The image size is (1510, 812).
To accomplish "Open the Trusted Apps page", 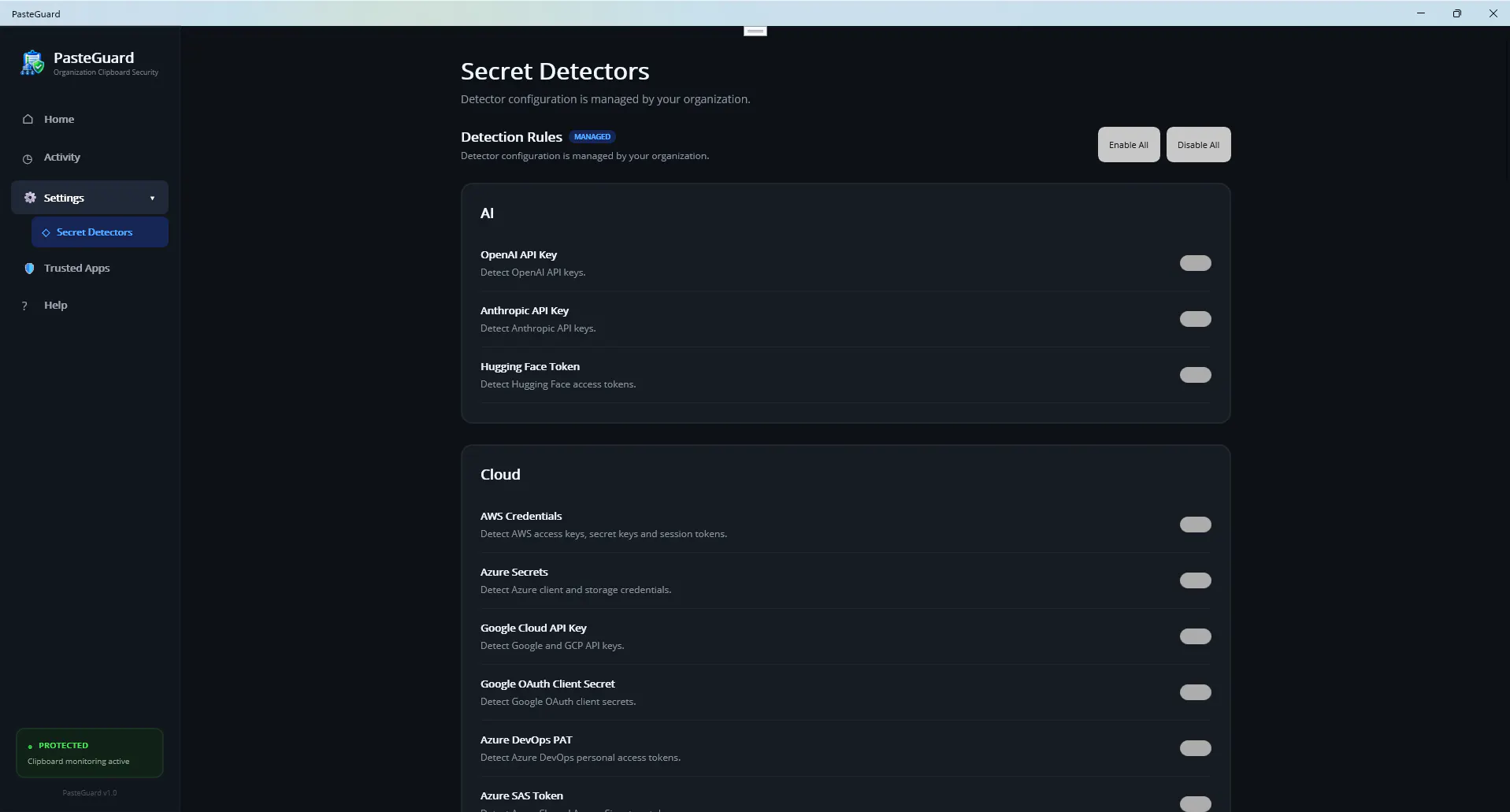I will tap(90, 268).
